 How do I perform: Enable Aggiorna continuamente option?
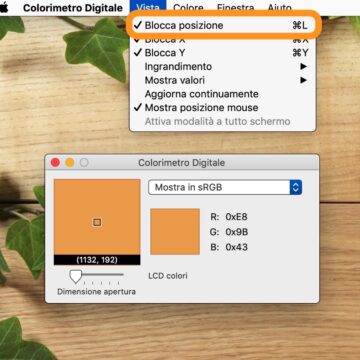[x=223, y=94]
